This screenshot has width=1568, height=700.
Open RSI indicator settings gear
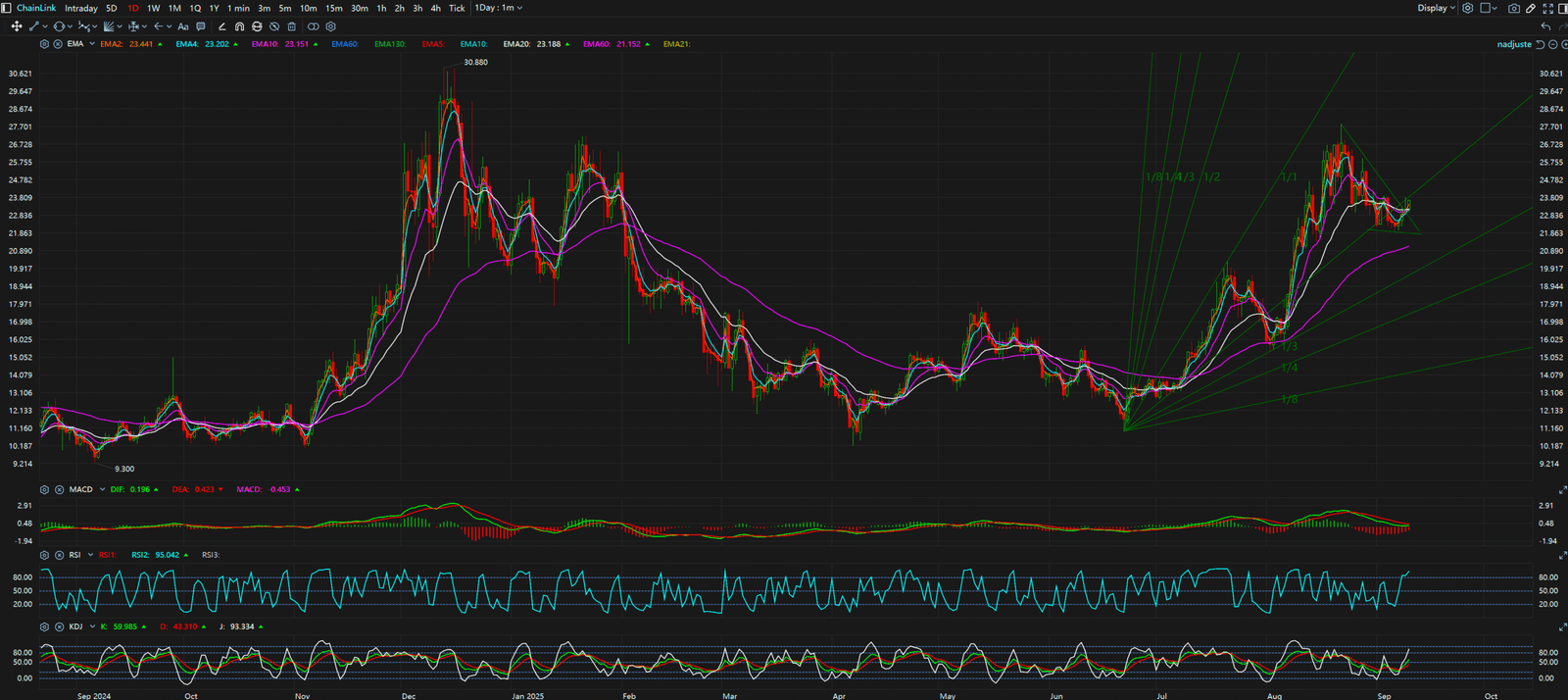[x=44, y=555]
